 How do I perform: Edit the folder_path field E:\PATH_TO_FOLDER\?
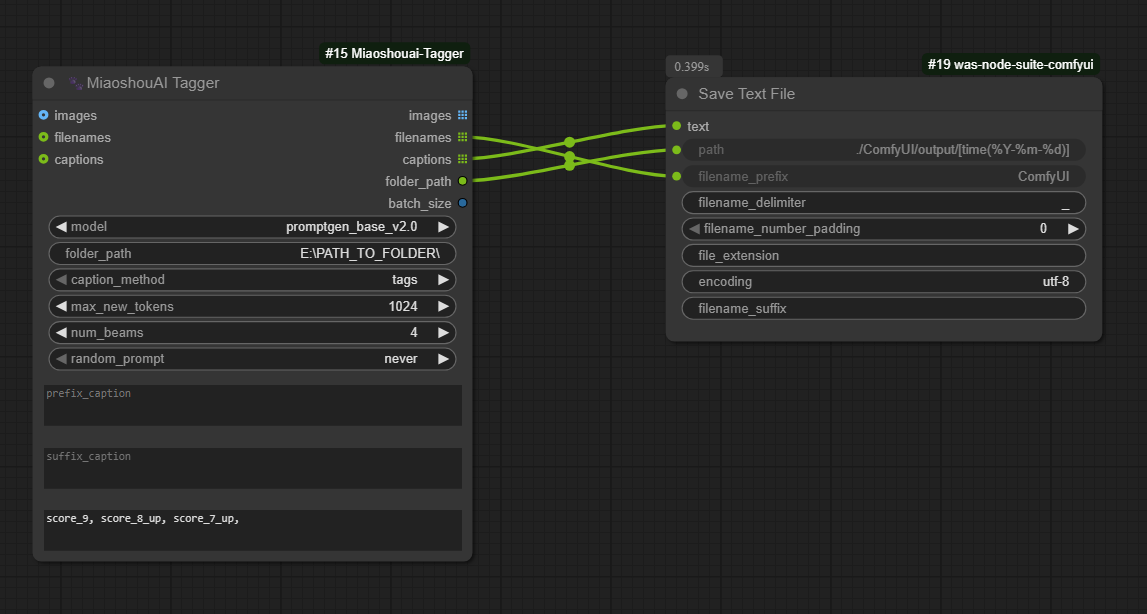252,253
